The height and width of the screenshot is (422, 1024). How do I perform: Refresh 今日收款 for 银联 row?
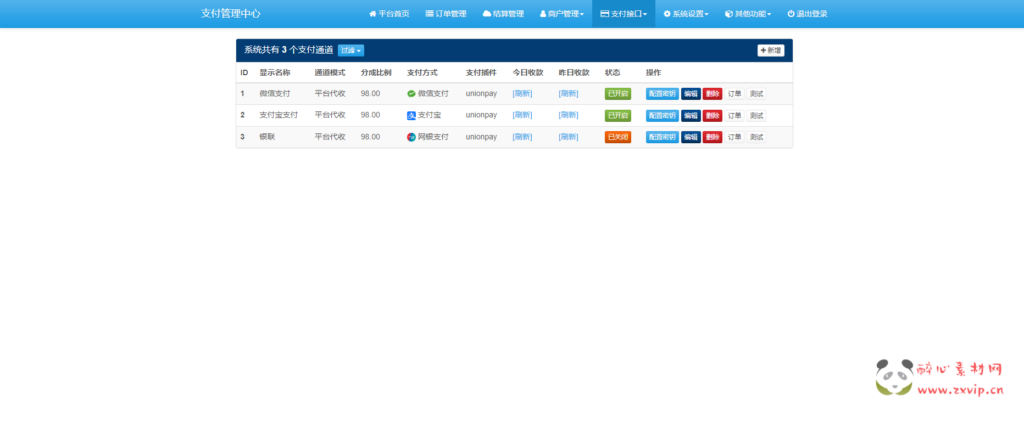coord(522,137)
